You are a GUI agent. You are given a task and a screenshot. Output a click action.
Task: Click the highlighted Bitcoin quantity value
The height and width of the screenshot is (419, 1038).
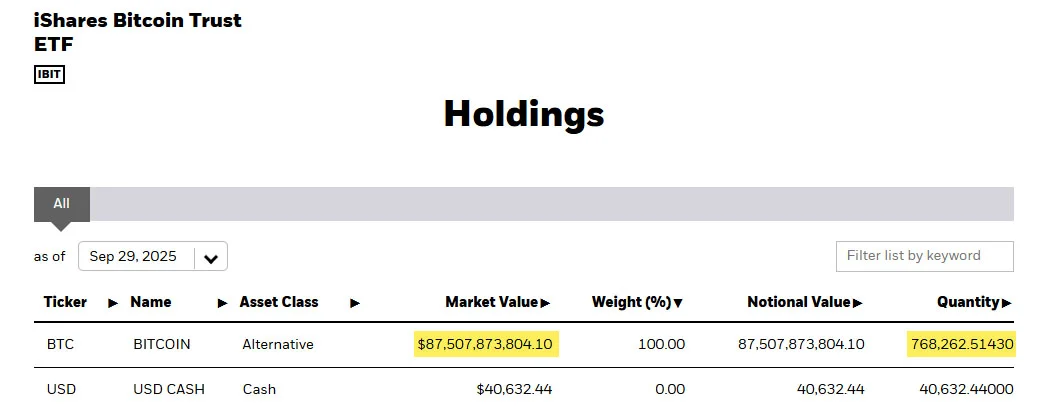pyautogui.click(x=962, y=344)
